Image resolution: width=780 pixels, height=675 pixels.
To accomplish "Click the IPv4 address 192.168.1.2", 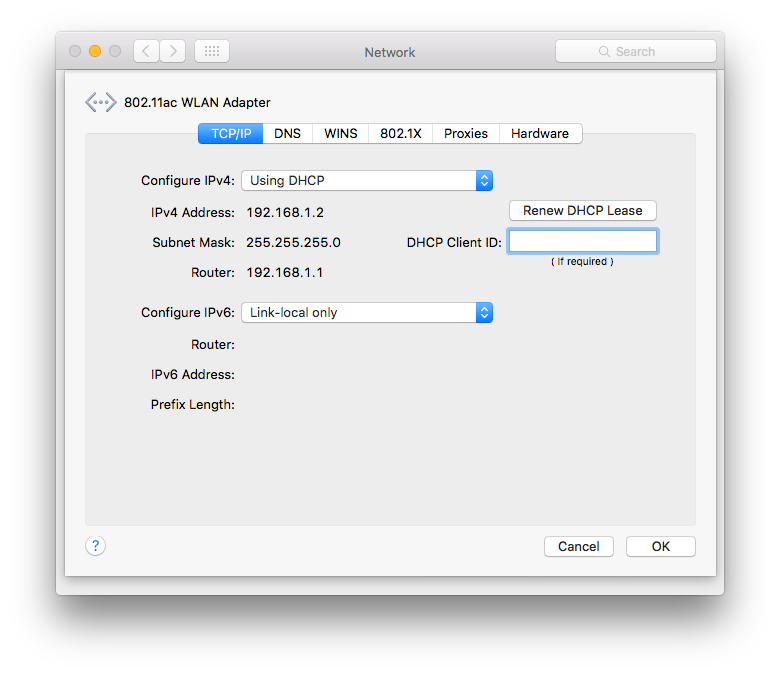I will [x=285, y=212].
